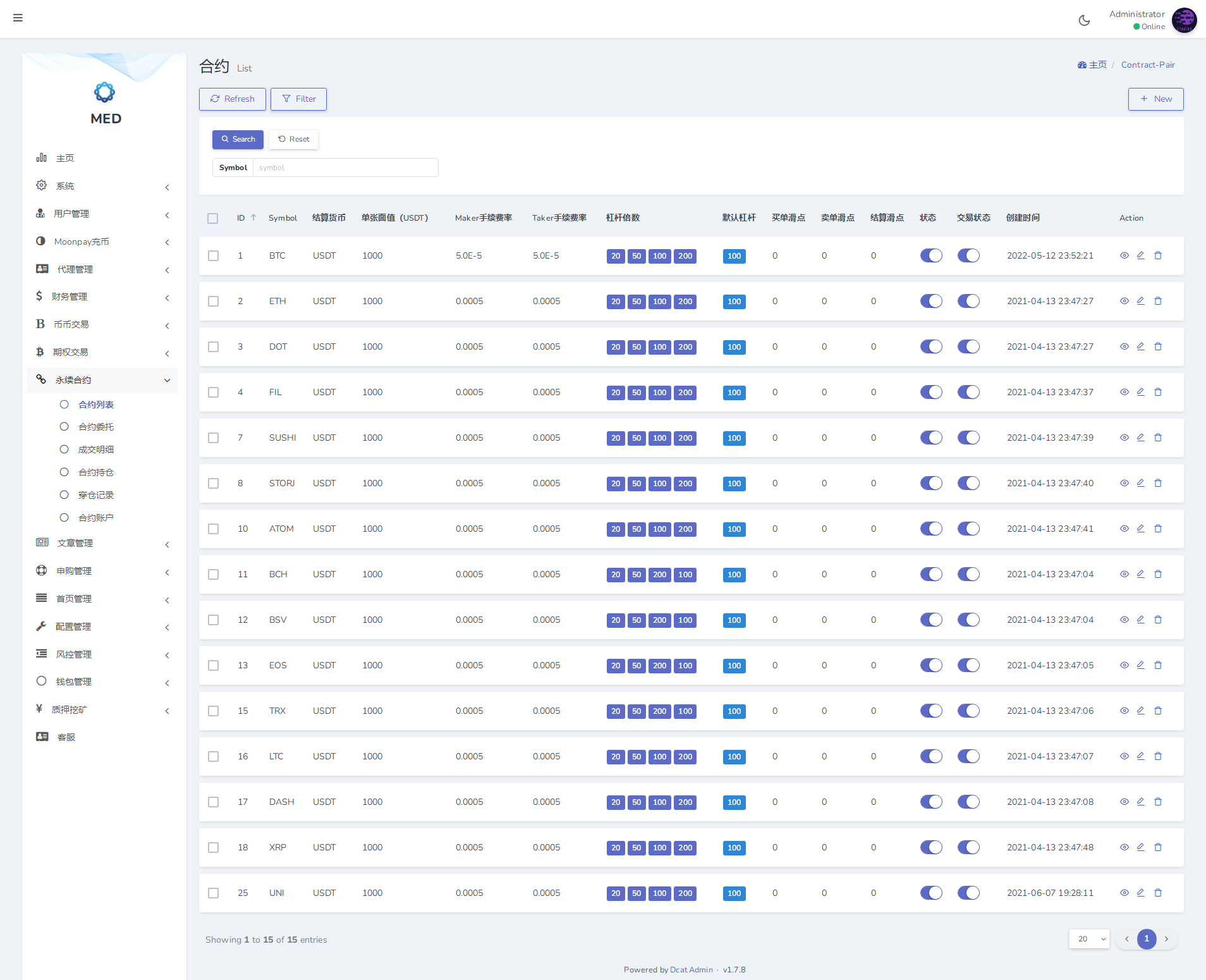Open 合约委托 submenu item
This screenshot has width=1206, height=980.
click(x=96, y=427)
